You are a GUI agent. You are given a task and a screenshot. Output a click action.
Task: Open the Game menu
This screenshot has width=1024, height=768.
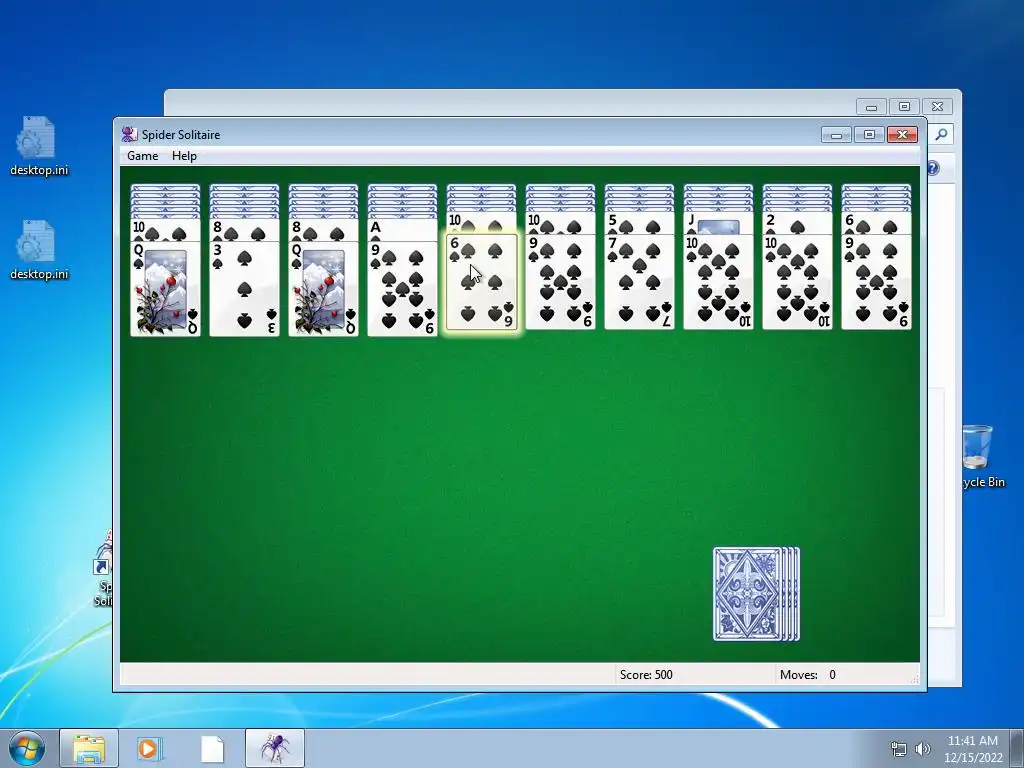point(142,155)
